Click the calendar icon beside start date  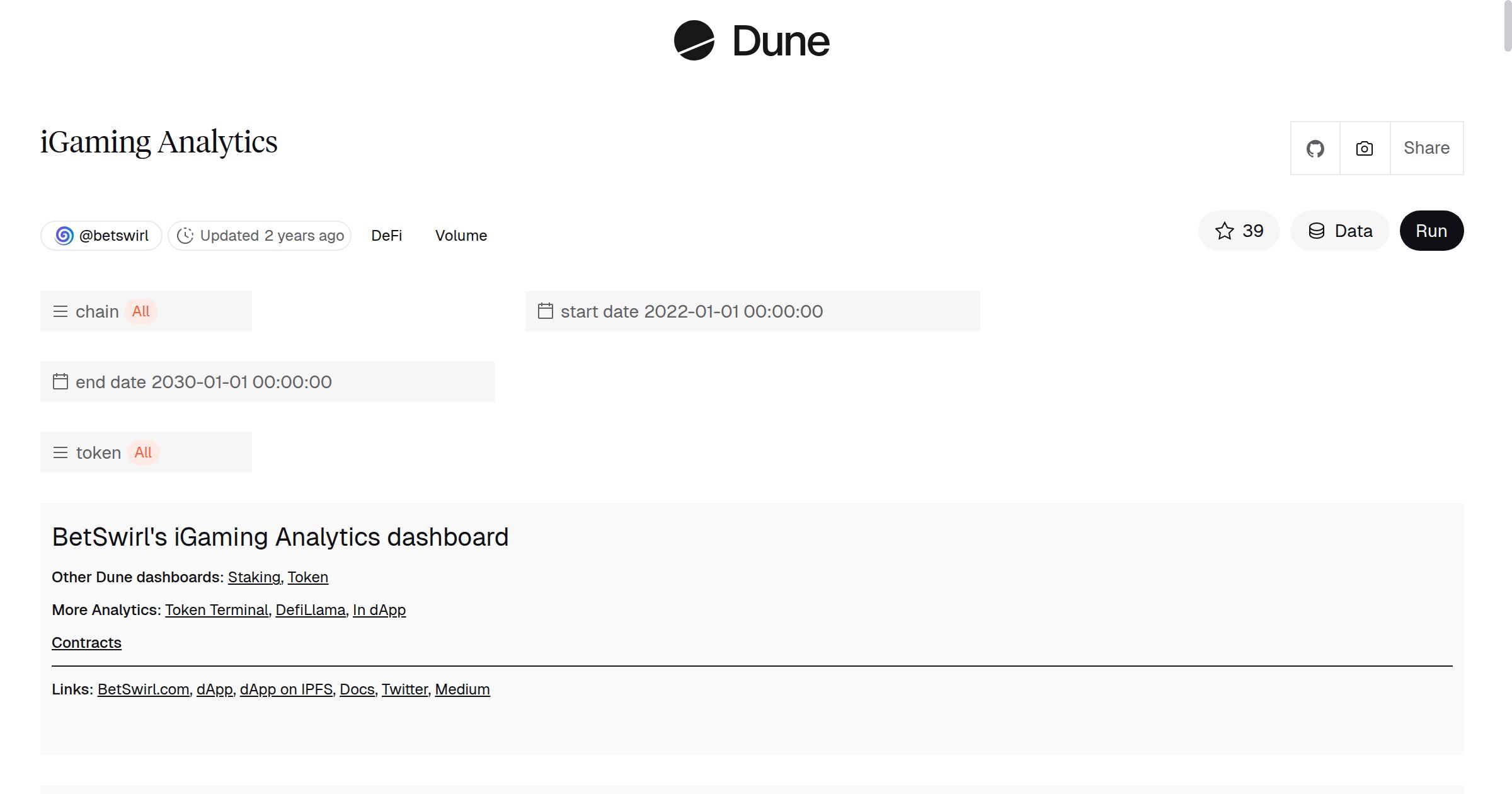click(546, 311)
